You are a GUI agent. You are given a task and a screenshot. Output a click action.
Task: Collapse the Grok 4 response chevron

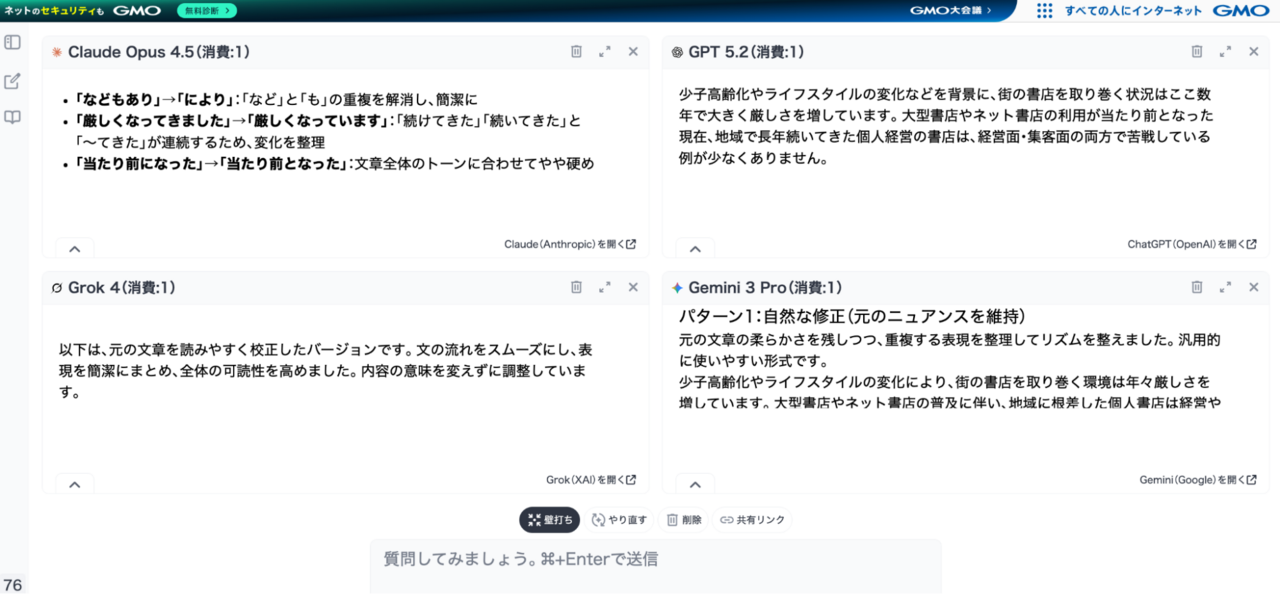[x=75, y=484]
